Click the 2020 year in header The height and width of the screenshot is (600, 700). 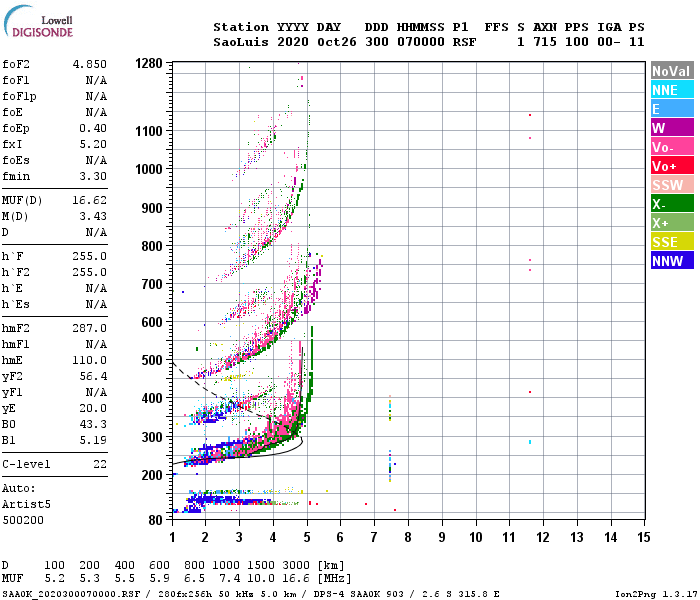coord(293,42)
